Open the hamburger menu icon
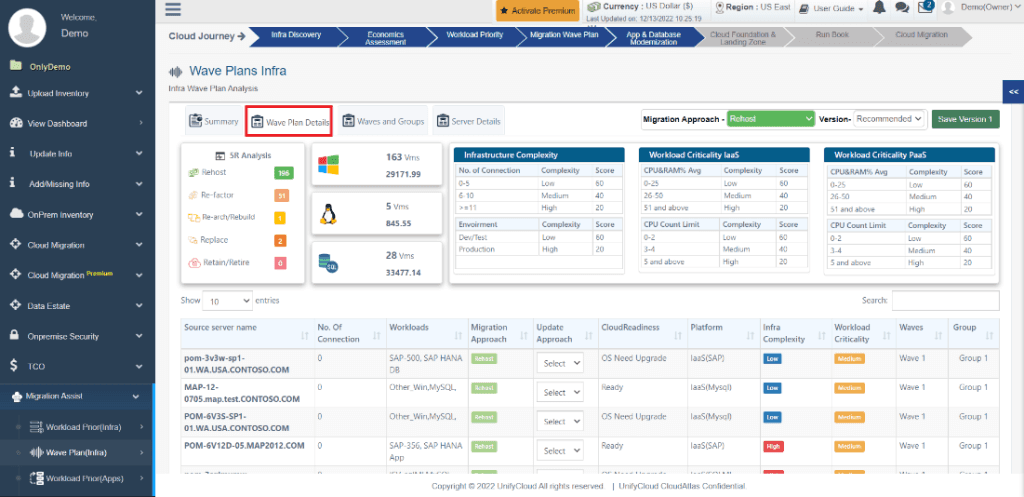Viewport: 1024px width, 497px height. coord(173,10)
